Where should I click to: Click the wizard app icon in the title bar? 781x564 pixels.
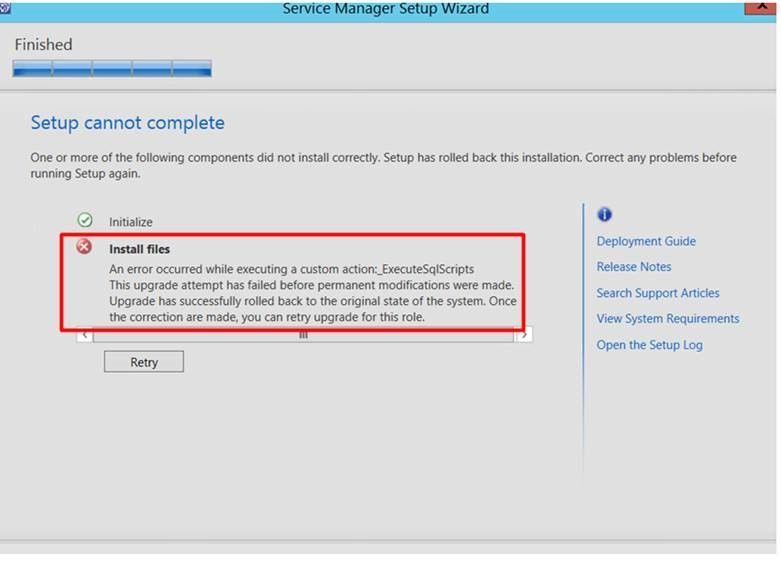[x=5, y=7]
